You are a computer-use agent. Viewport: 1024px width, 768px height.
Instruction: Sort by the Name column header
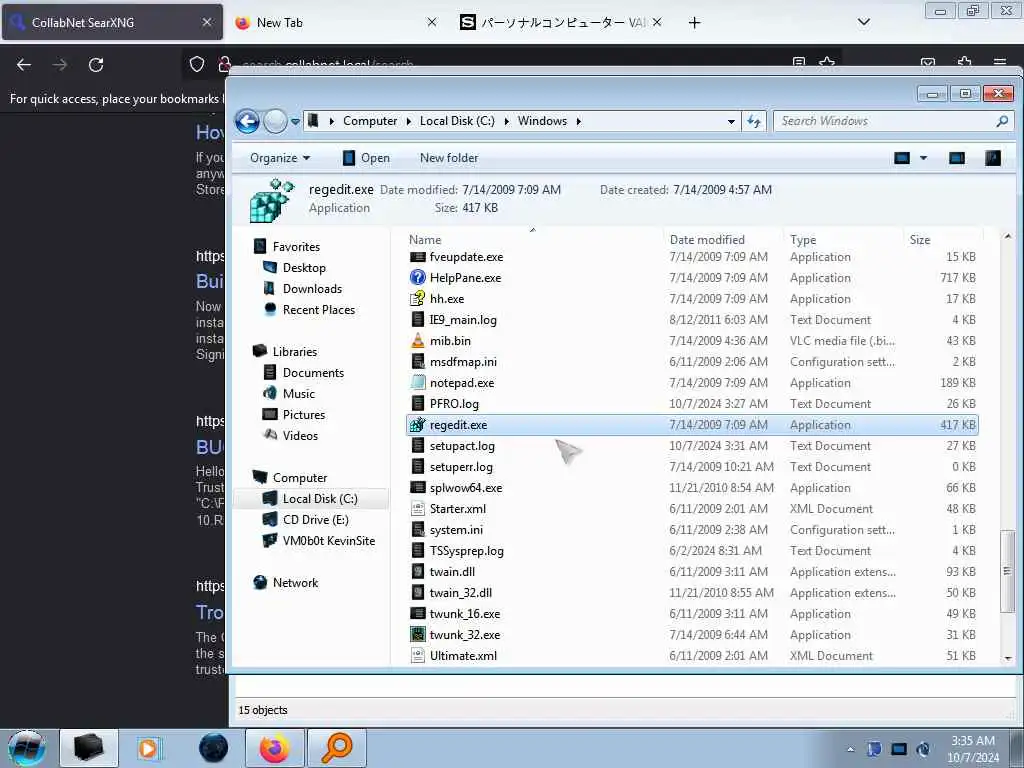(425, 240)
